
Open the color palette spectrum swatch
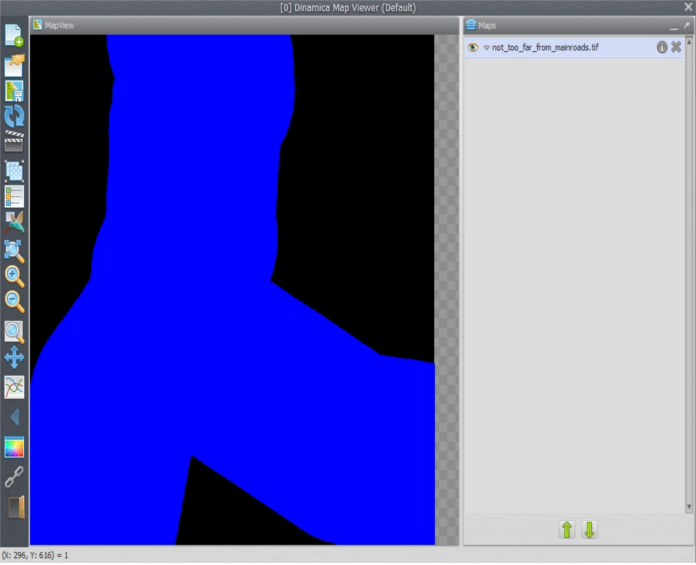14,447
